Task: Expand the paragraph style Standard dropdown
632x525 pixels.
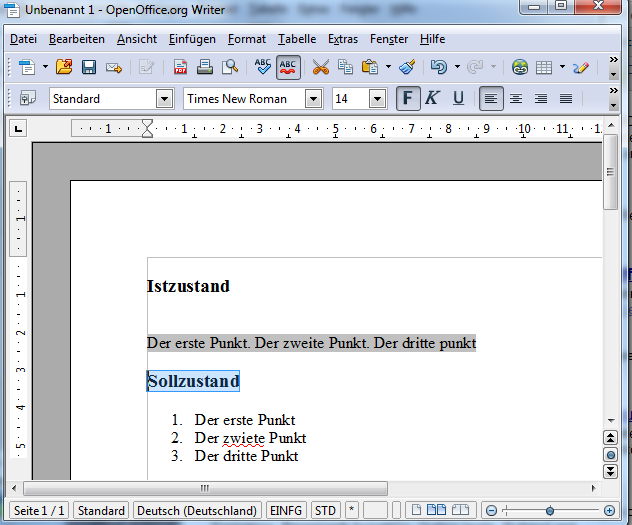Action: click(165, 98)
